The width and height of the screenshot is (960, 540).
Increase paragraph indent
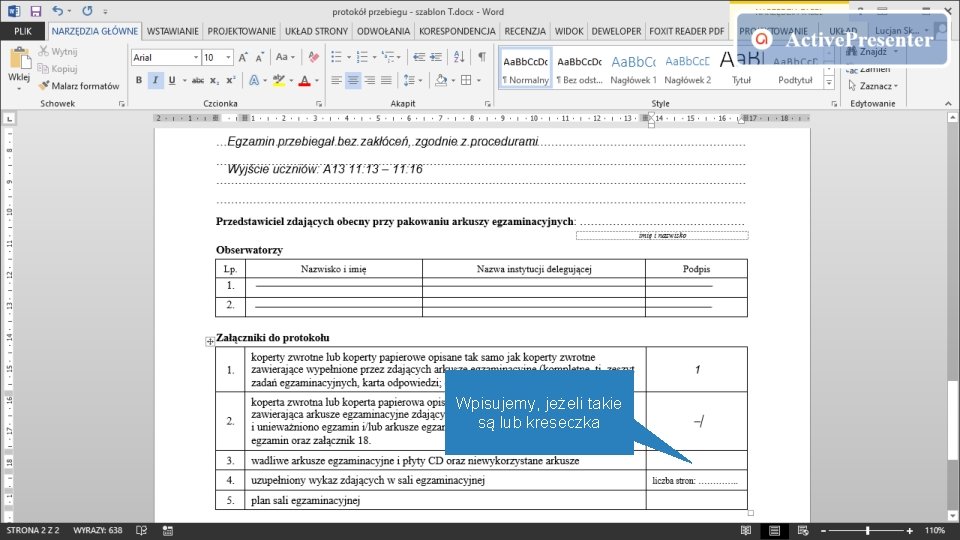tap(436, 58)
